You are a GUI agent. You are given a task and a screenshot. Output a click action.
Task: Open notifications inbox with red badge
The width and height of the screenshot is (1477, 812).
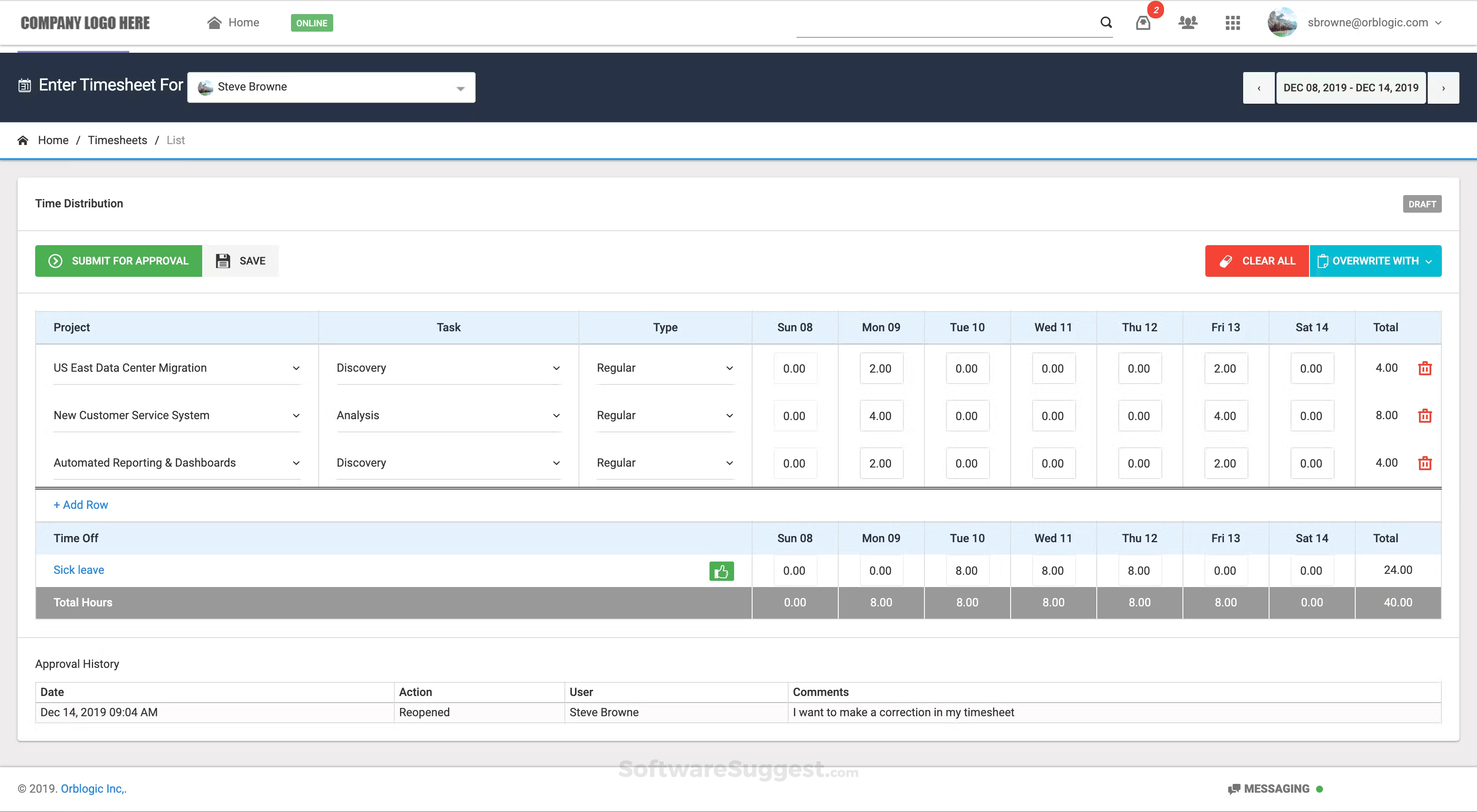(x=1143, y=22)
